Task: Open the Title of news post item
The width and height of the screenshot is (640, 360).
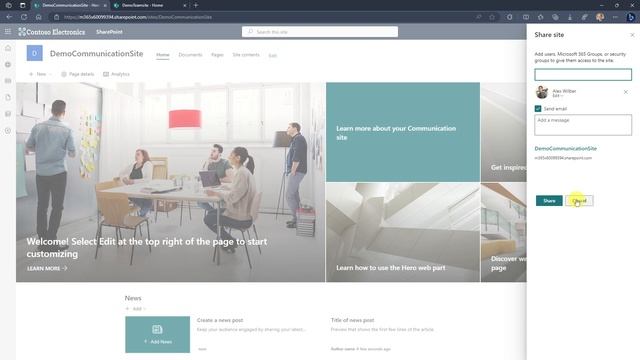Action: tap(352, 320)
